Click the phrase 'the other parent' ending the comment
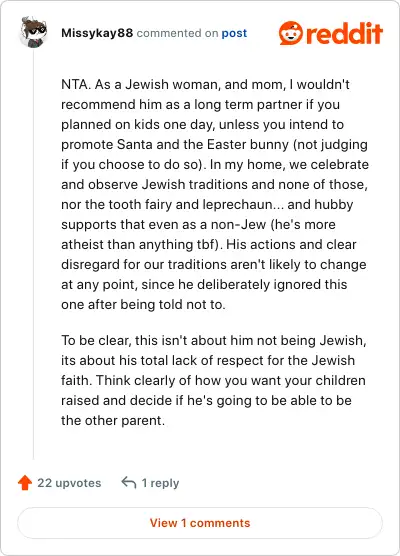 [x=112, y=421]
